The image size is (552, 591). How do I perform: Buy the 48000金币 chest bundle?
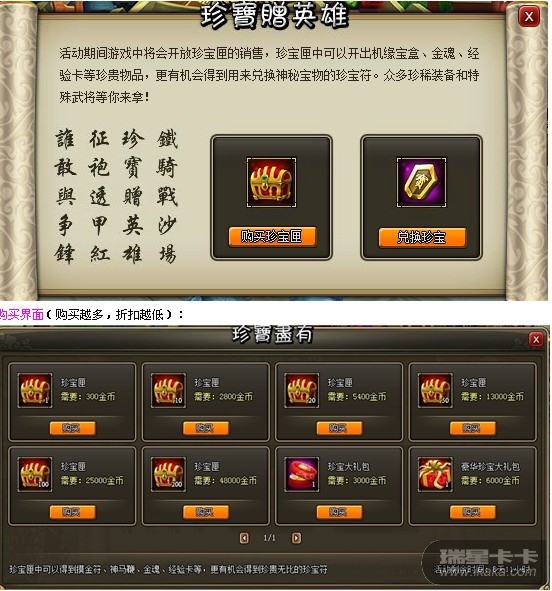click(x=206, y=512)
